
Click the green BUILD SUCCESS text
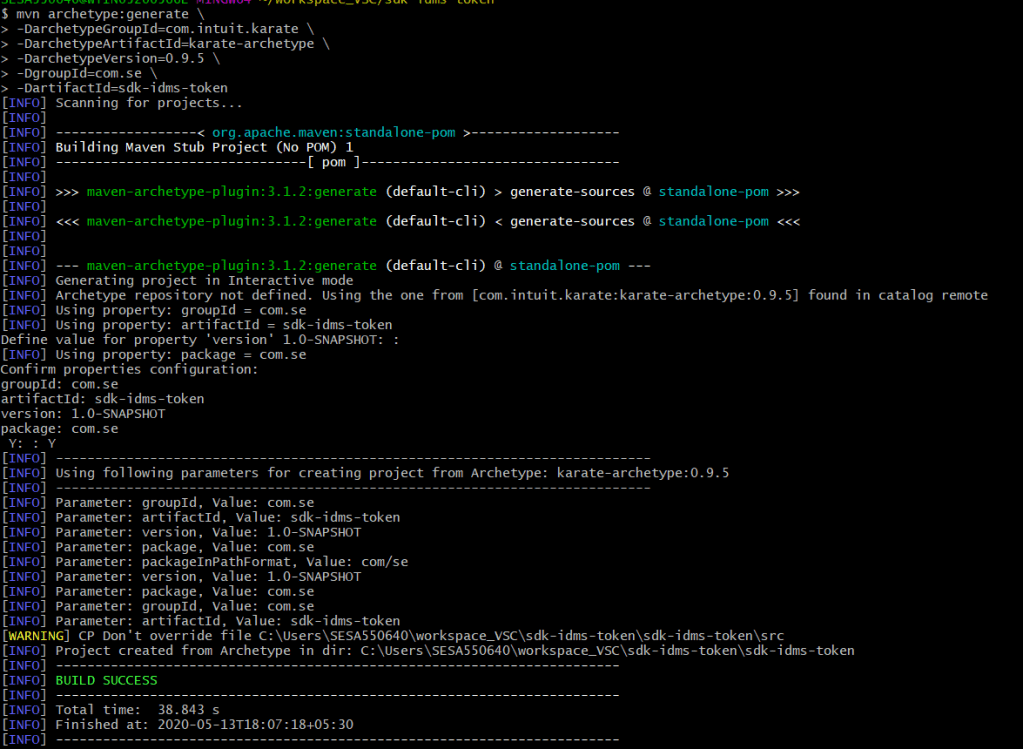(x=106, y=680)
